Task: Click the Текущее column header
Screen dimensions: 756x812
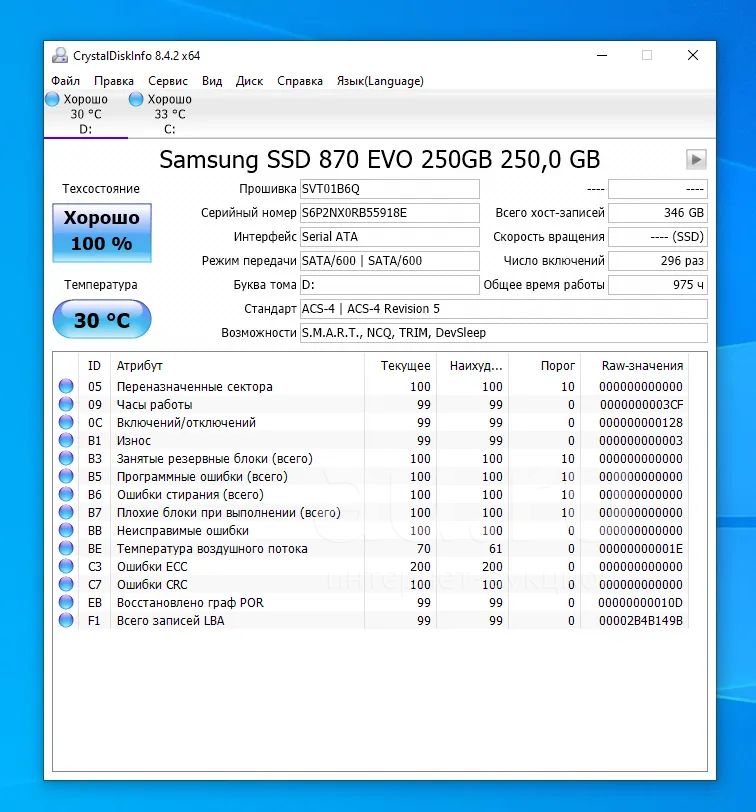Action: [x=401, y=366]
